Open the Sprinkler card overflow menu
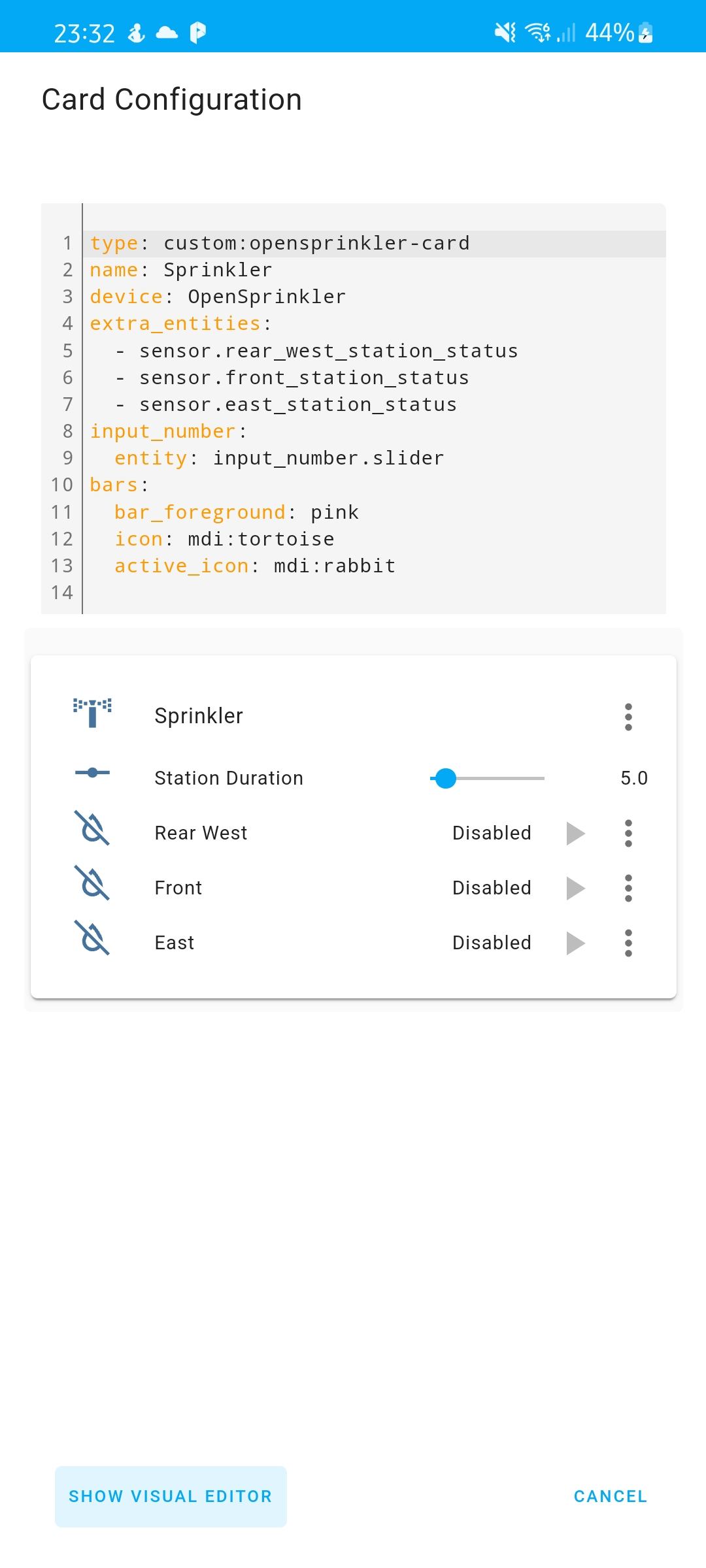This screenshot has height=1568, width=706. tap(628, 716)
